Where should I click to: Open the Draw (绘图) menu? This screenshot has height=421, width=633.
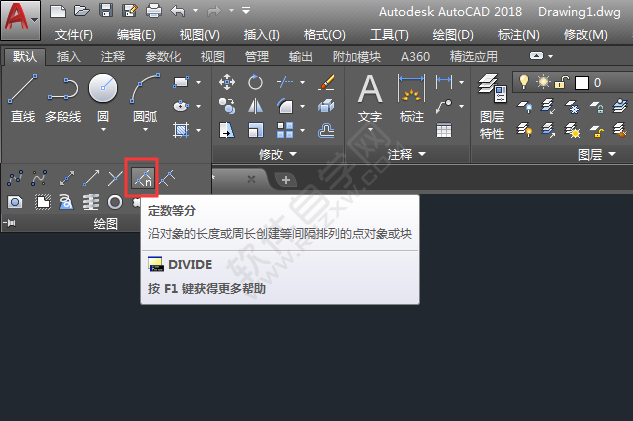[453, 35]
